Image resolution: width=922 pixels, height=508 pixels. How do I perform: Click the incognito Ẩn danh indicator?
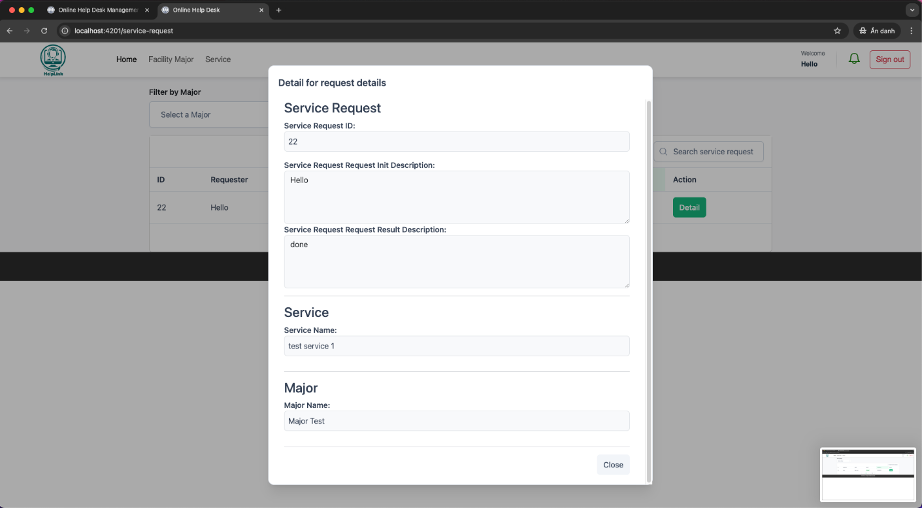877,31
